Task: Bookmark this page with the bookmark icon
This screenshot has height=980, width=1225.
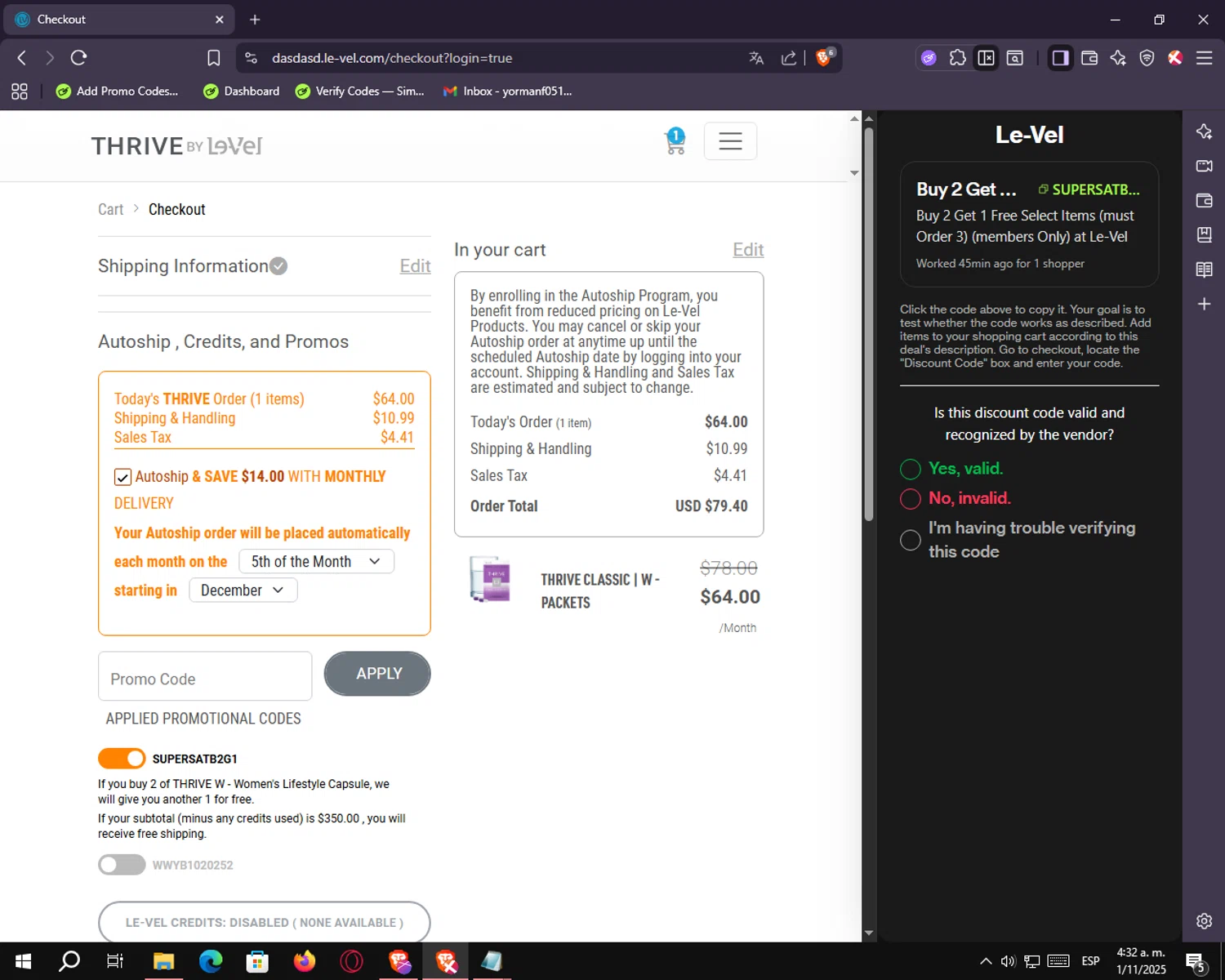Action: [x=213, y=58]
